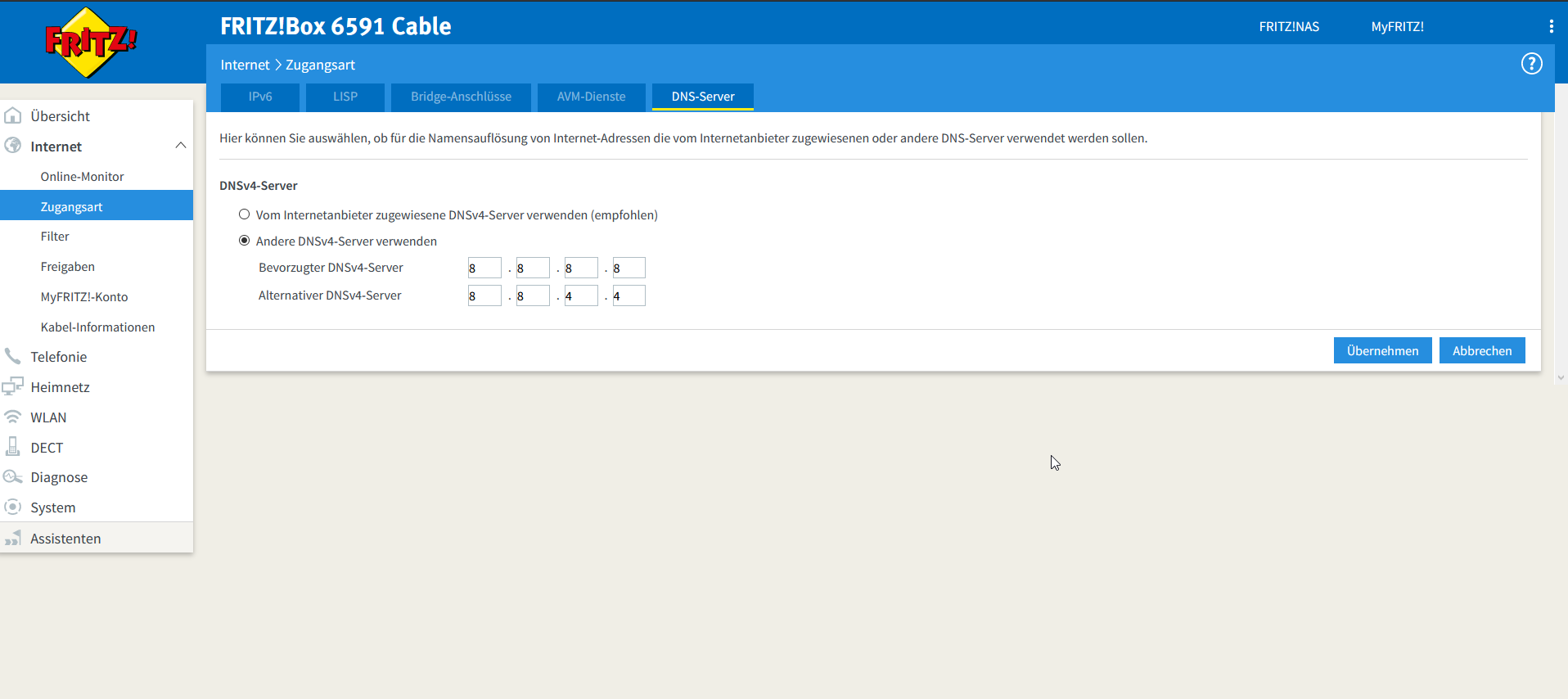The height and width of the screenshot is (699, 1568).
Task: Open the three-dot options menu
Action: tap(1551, 26)
